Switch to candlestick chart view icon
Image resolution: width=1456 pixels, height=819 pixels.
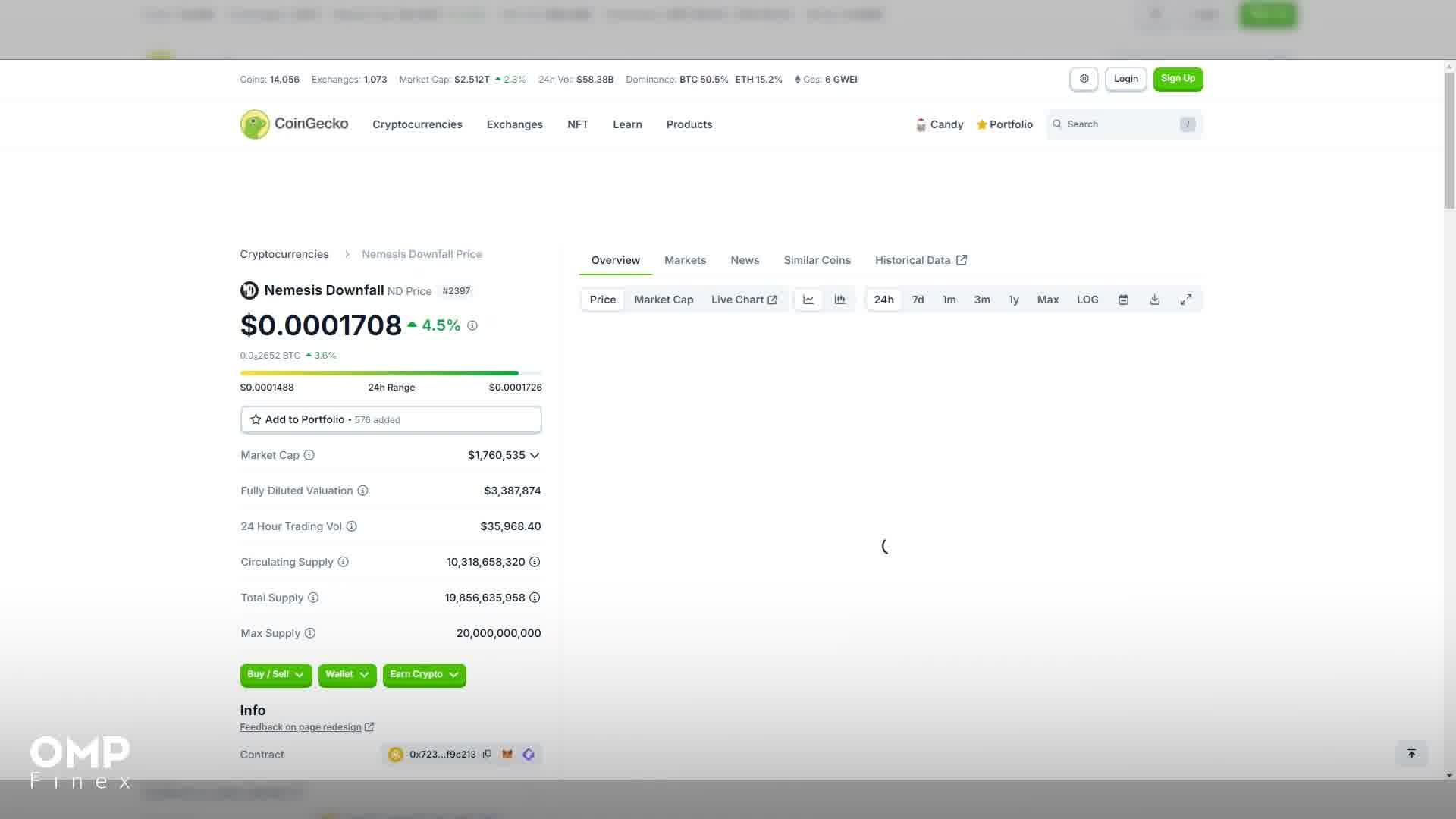pos(839,300)
